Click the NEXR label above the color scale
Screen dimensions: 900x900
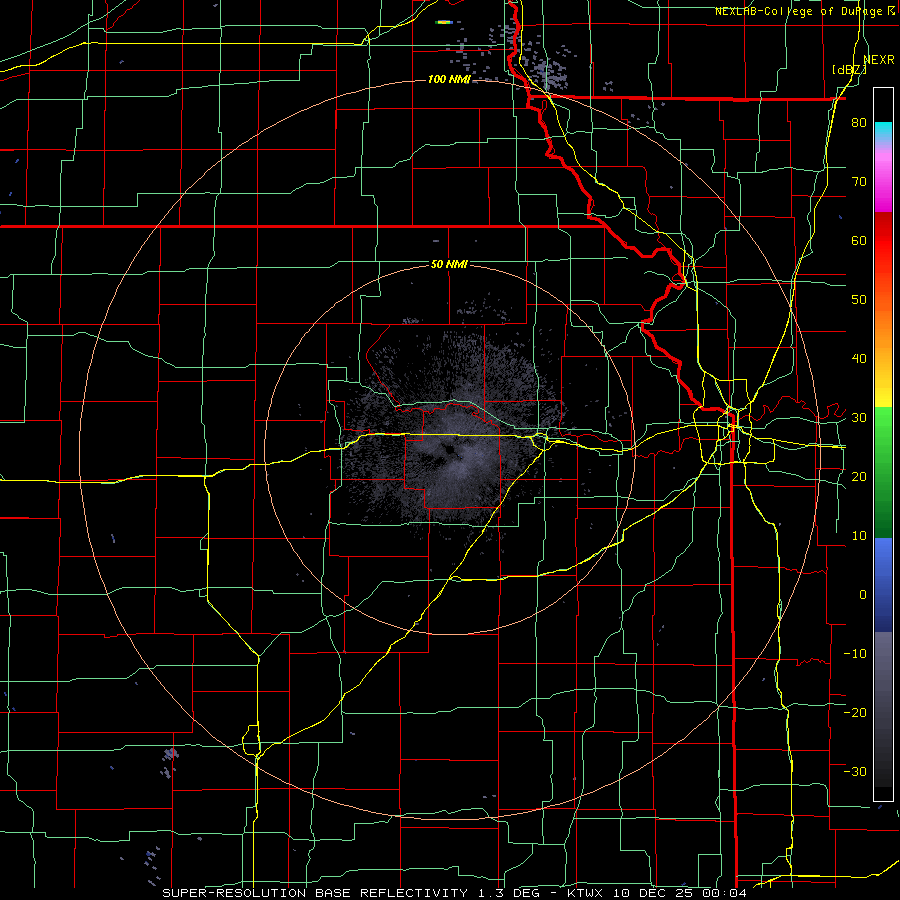pyautogui.click(x=878, y=59)
